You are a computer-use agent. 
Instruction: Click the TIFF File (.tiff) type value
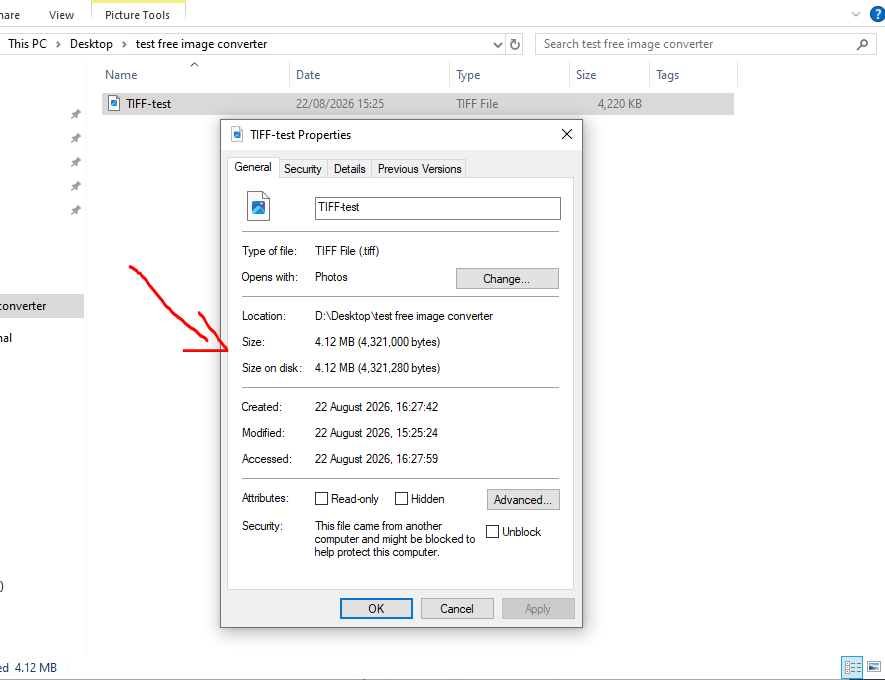coord(347,251)
